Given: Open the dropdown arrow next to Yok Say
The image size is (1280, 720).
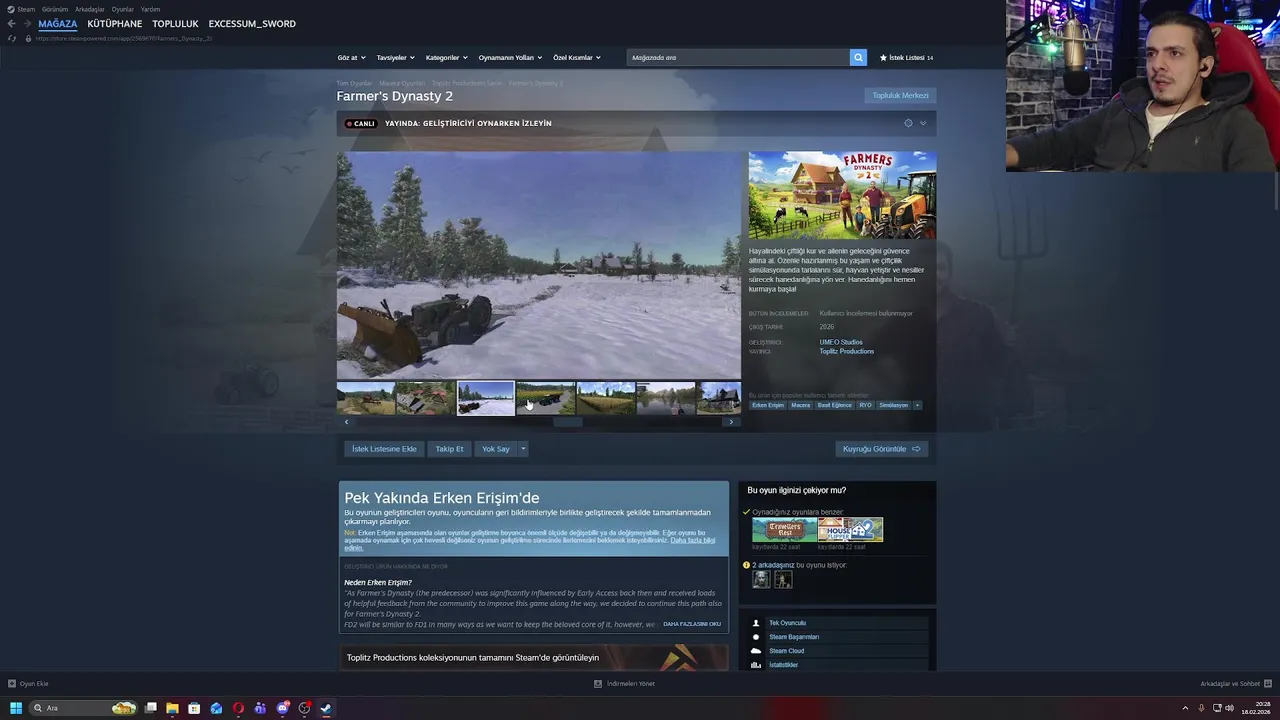Looking at the screenshot, I should coord(522,449).
